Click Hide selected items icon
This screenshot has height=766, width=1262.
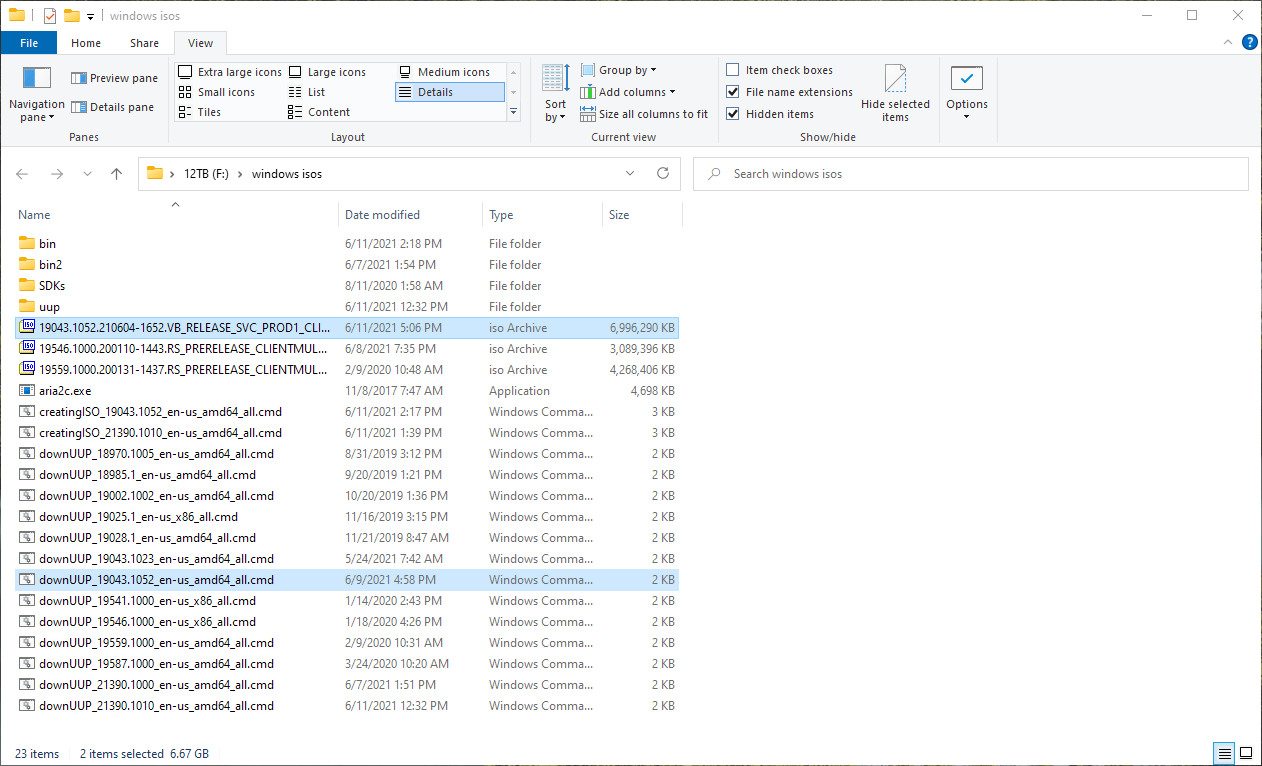coord(895,80)
